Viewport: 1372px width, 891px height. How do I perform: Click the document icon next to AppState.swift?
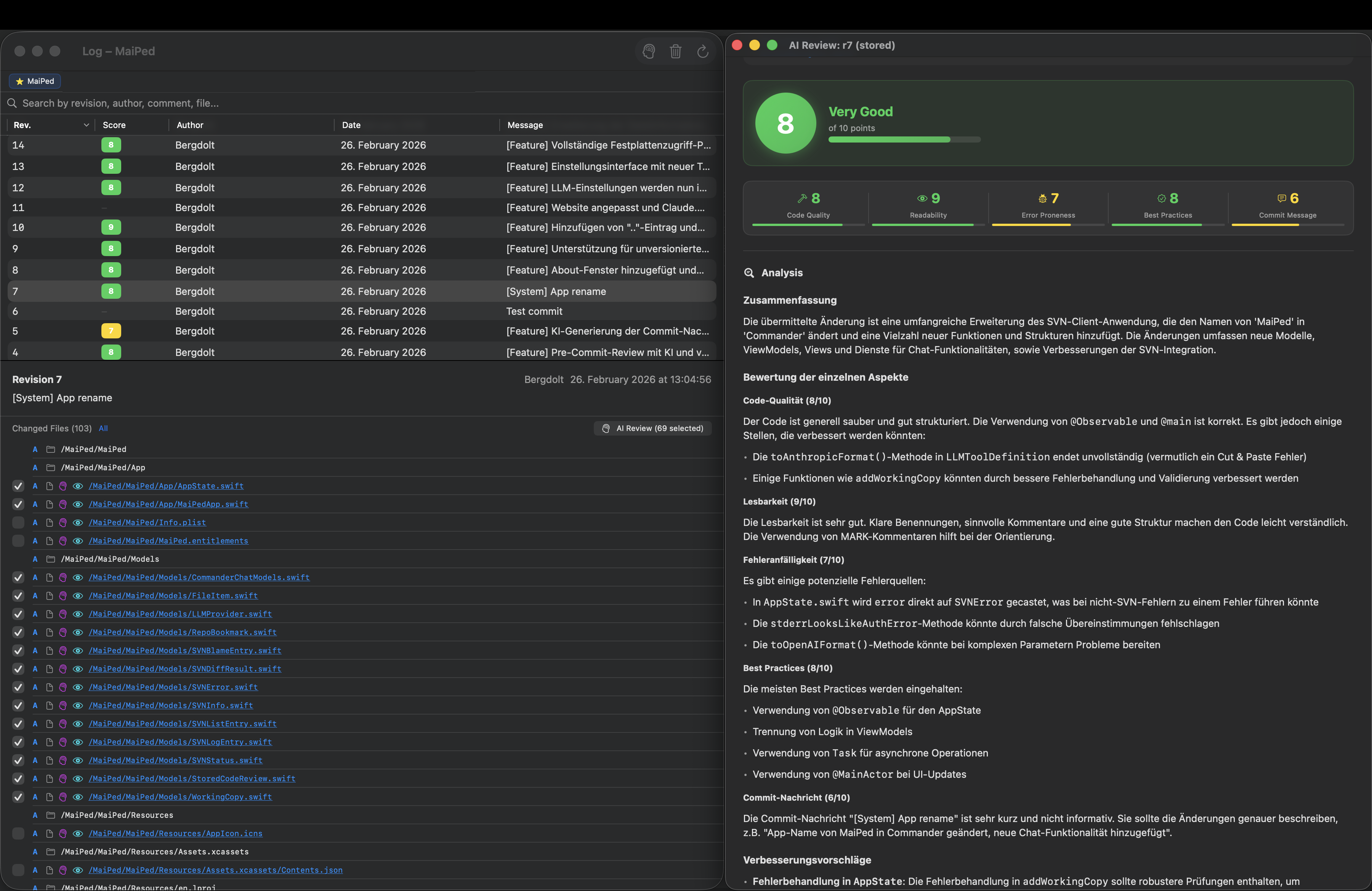point(50,486)
